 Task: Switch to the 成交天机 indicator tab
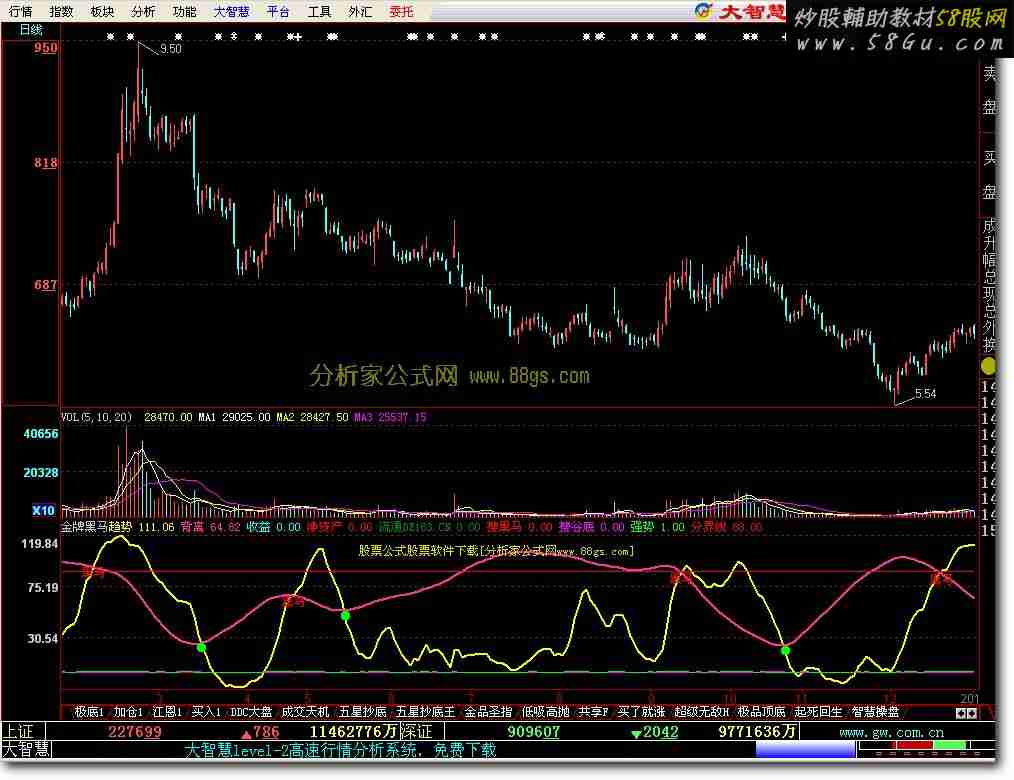(305, 711)
